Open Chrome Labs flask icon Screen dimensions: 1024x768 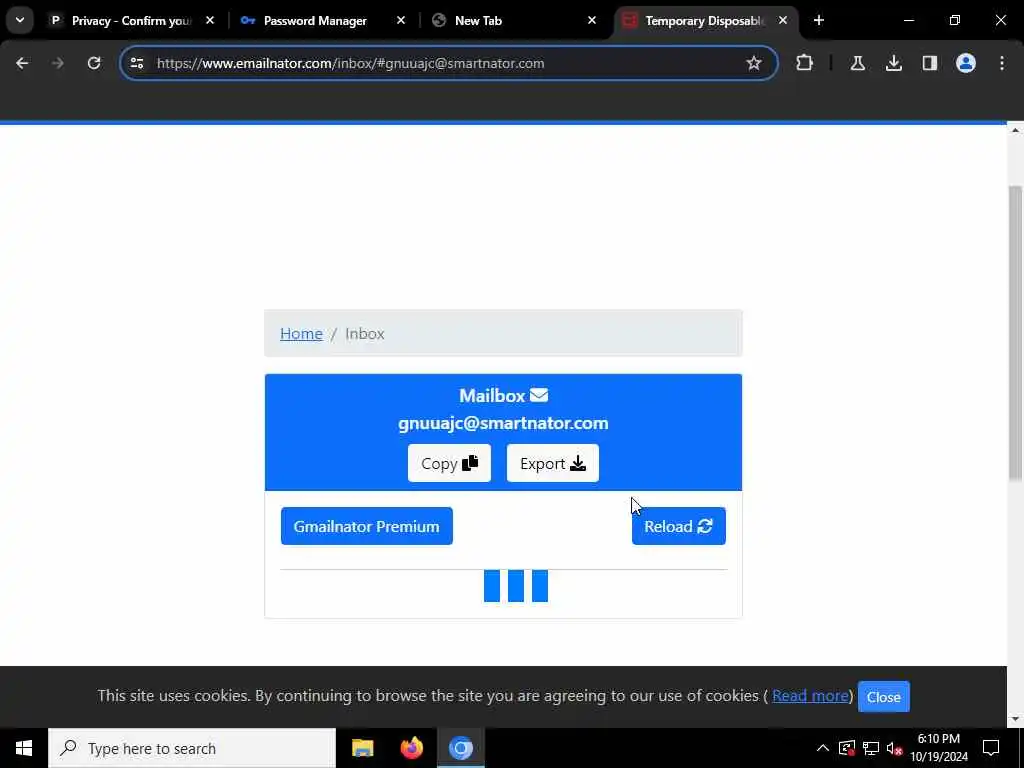point(857,63)
